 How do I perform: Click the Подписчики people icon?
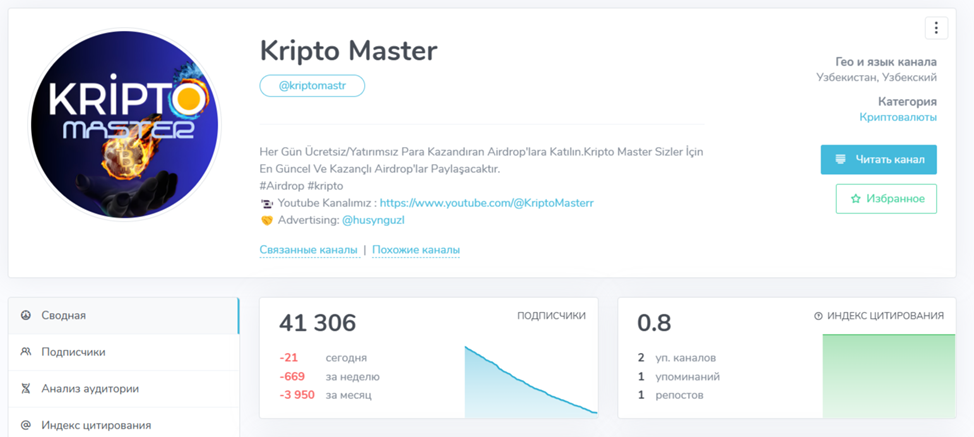[x=26, y=352]
